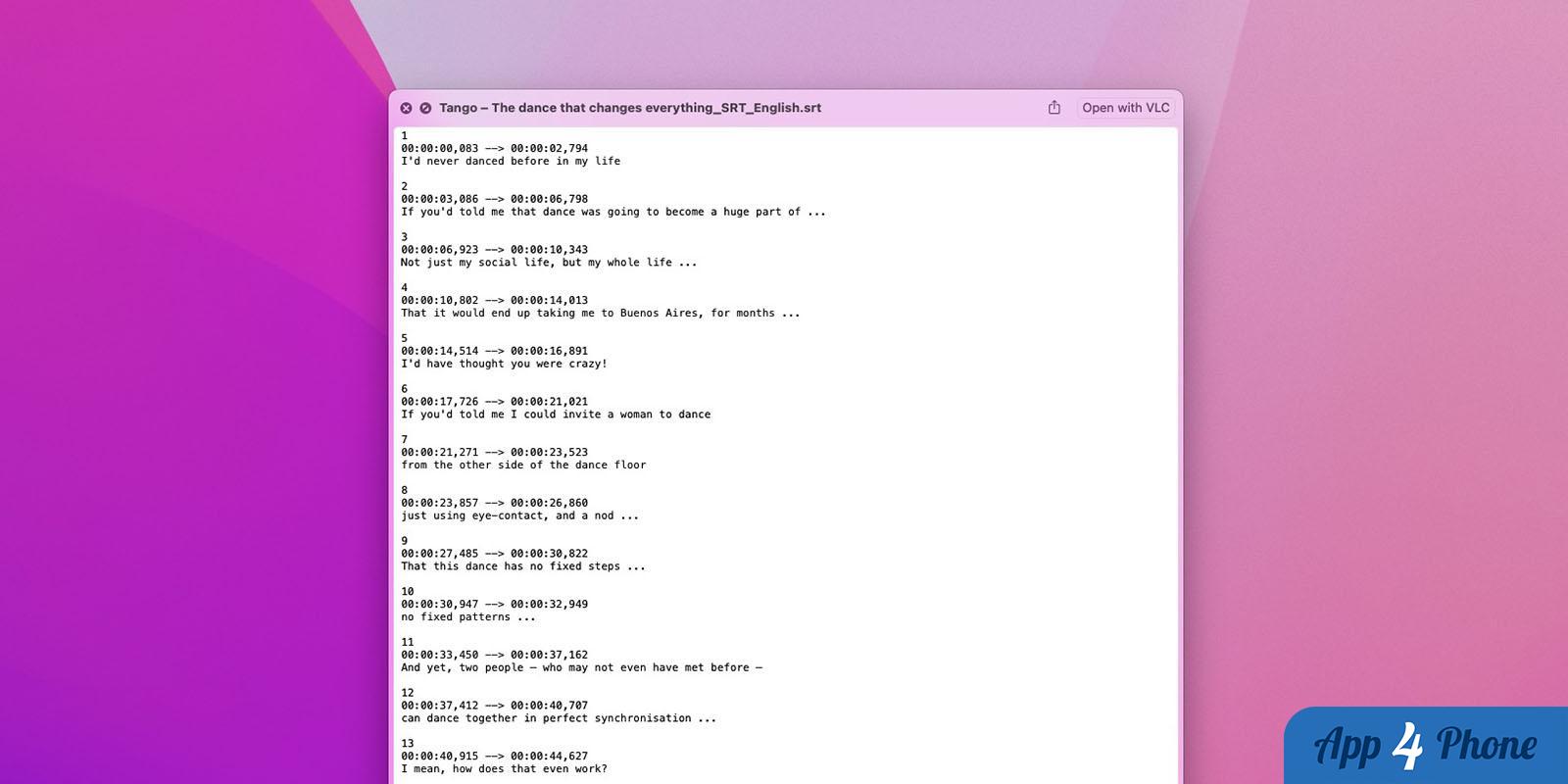Click "from the other side of the dance floor"
1568x784 pixels.
(x=523, y=465)
